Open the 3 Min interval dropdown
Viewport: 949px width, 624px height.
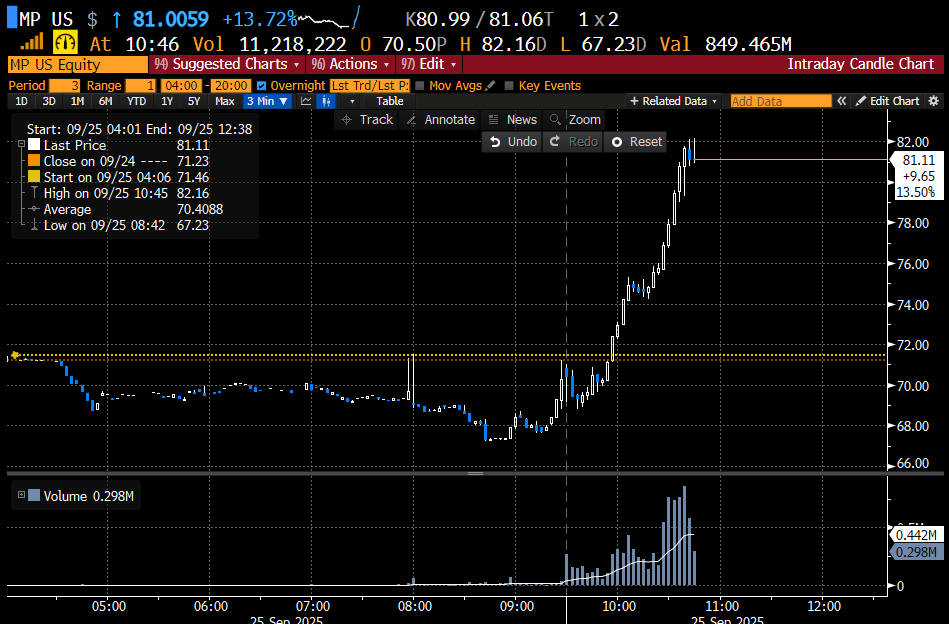(267, 101)
